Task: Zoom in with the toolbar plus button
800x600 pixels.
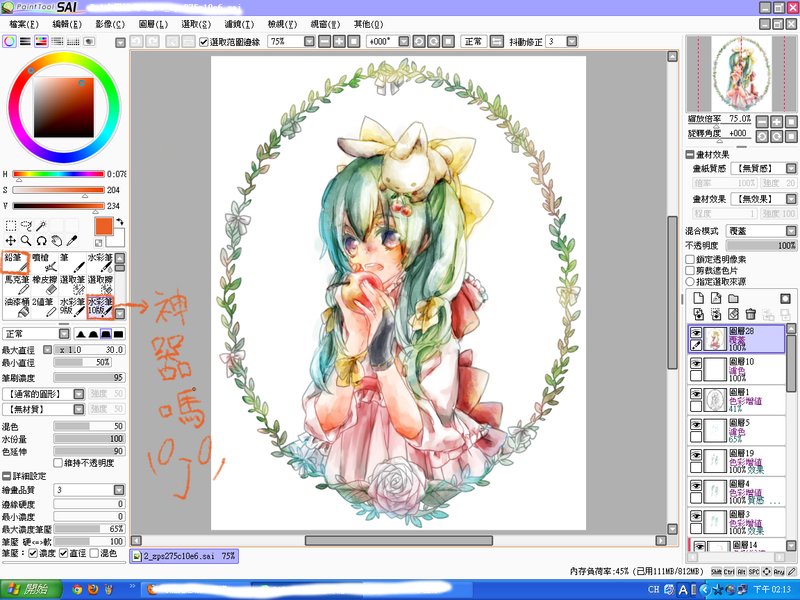Action: click(339, 41)
